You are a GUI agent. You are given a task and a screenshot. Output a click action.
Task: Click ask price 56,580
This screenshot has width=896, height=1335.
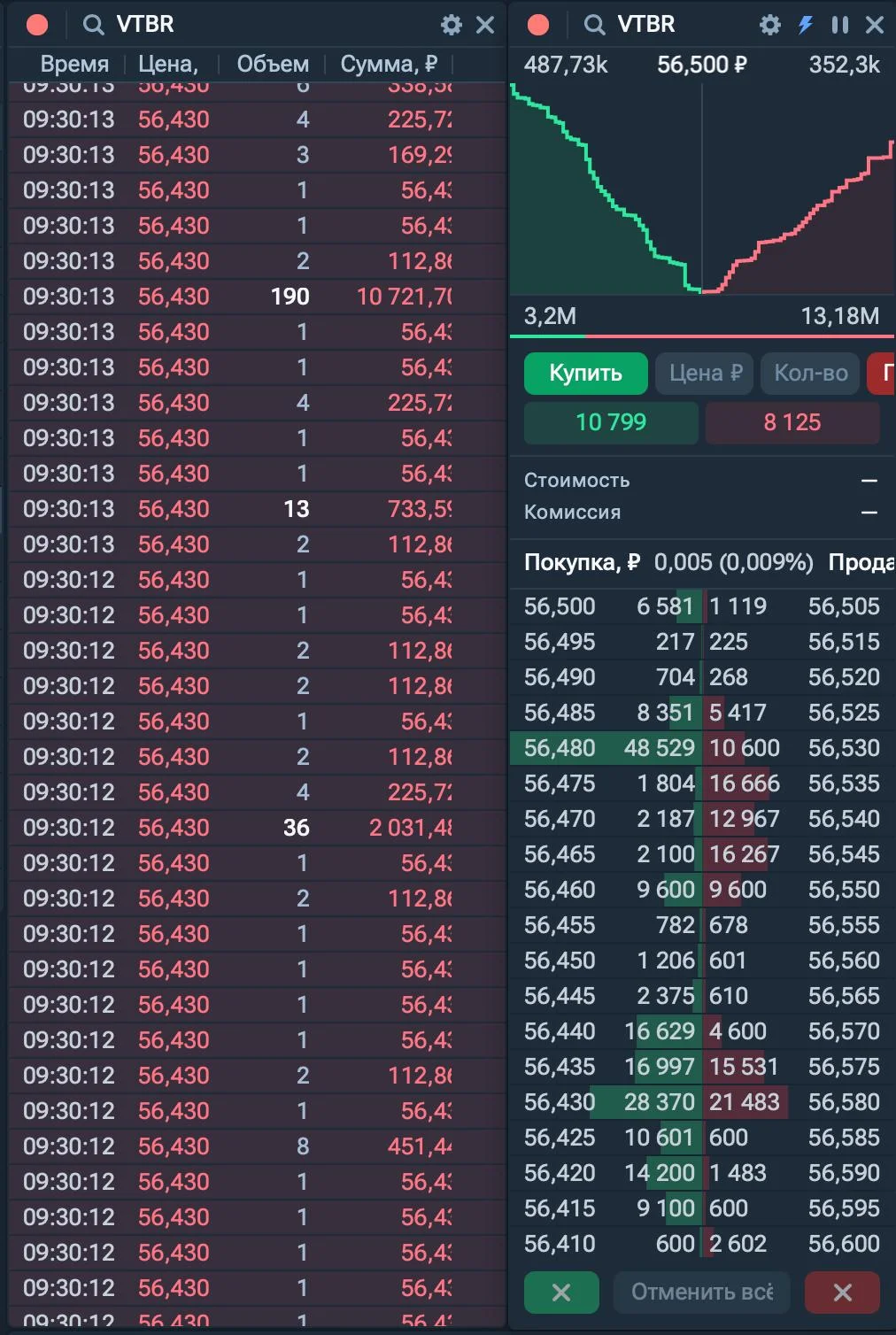click(x=844, y=1102)
